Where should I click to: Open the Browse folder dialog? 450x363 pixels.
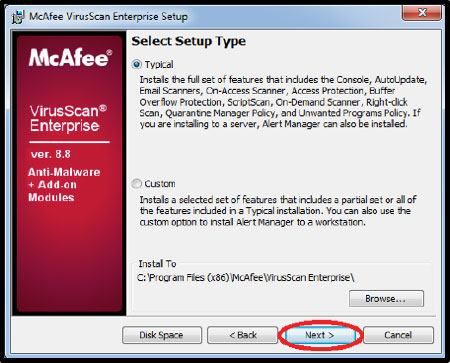[386, 298]
